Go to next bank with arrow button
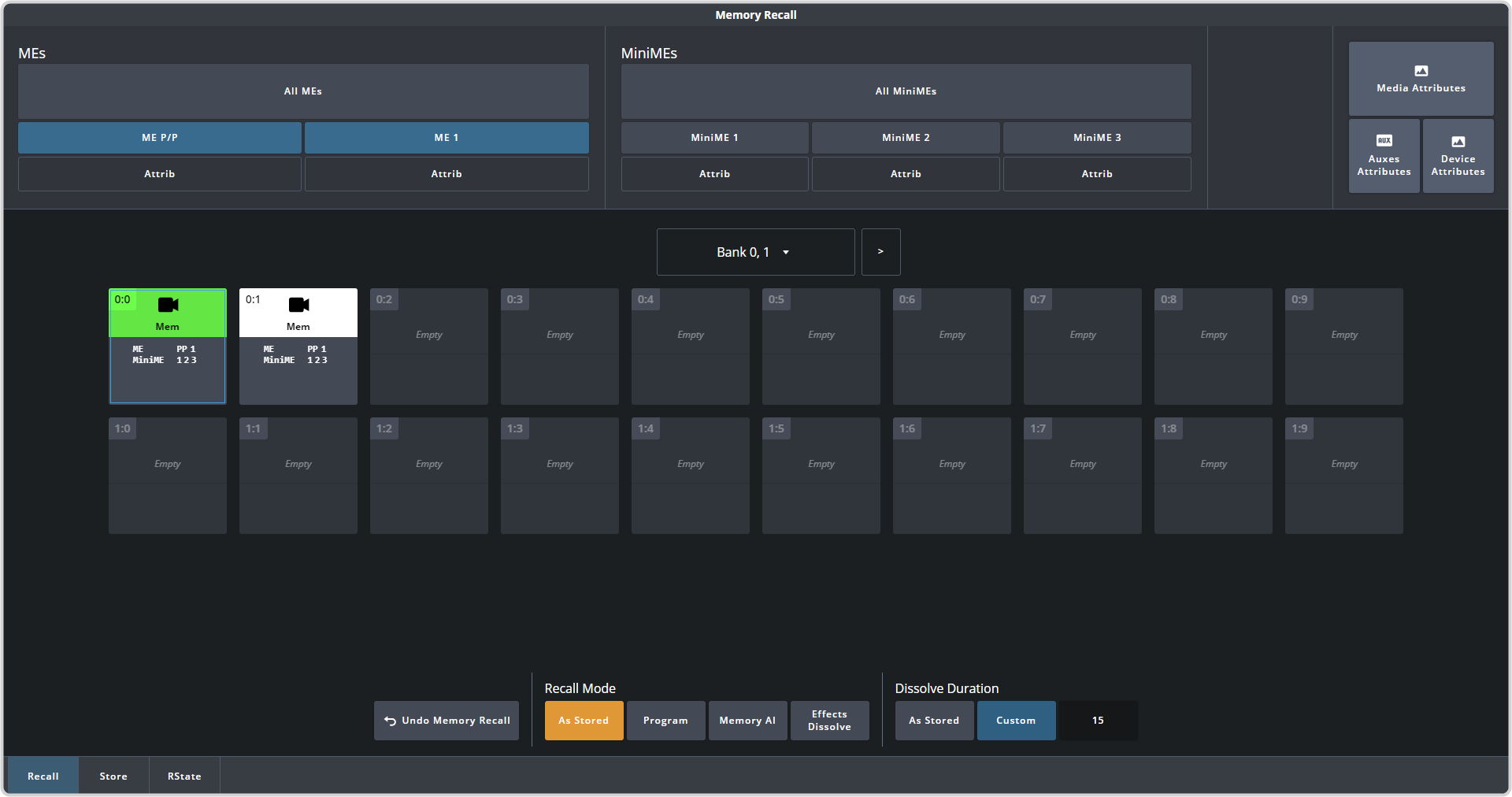1512x797 pixels. tap(880, 252)
